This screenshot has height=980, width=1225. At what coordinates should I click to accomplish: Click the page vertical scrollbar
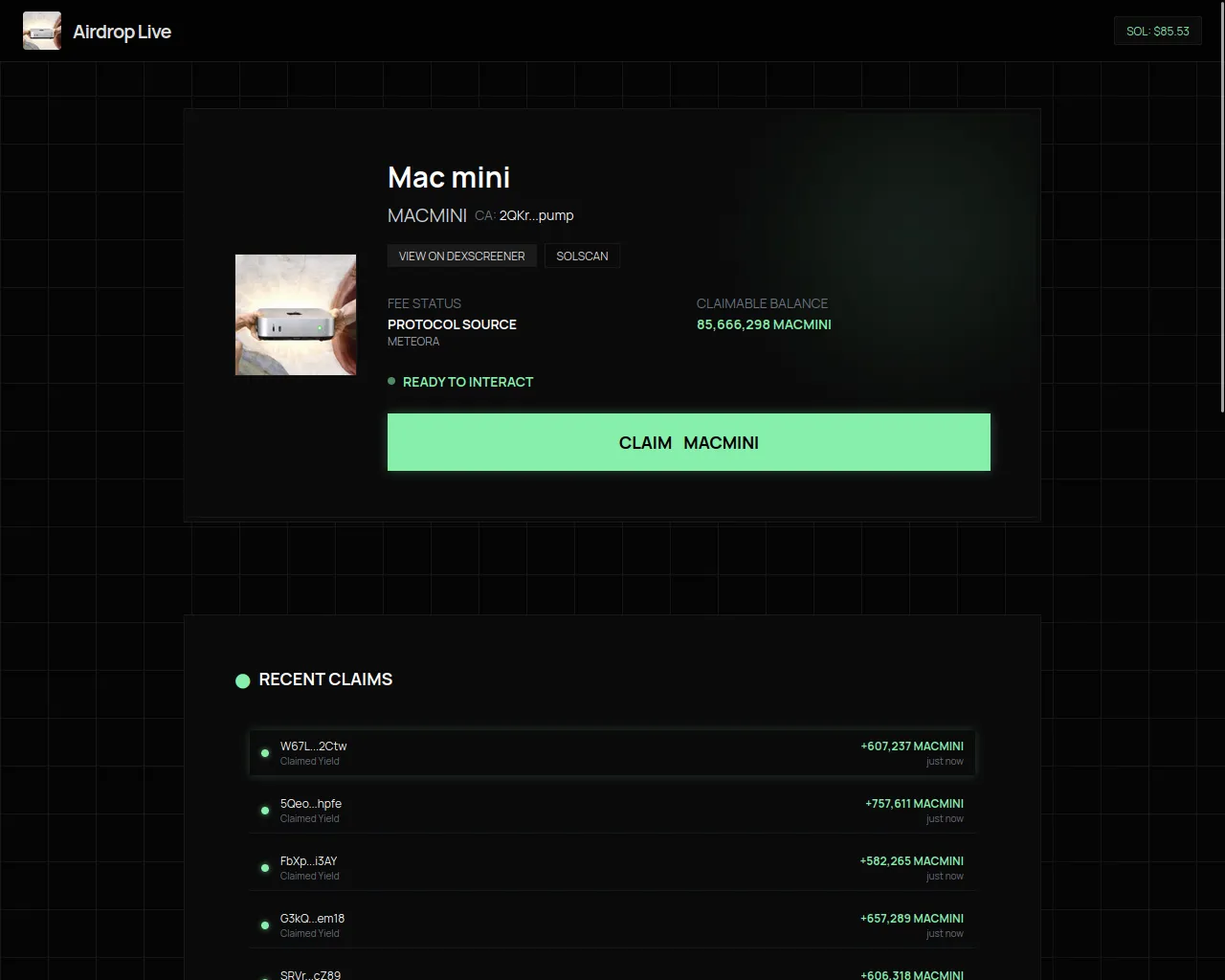point(1221,207)
